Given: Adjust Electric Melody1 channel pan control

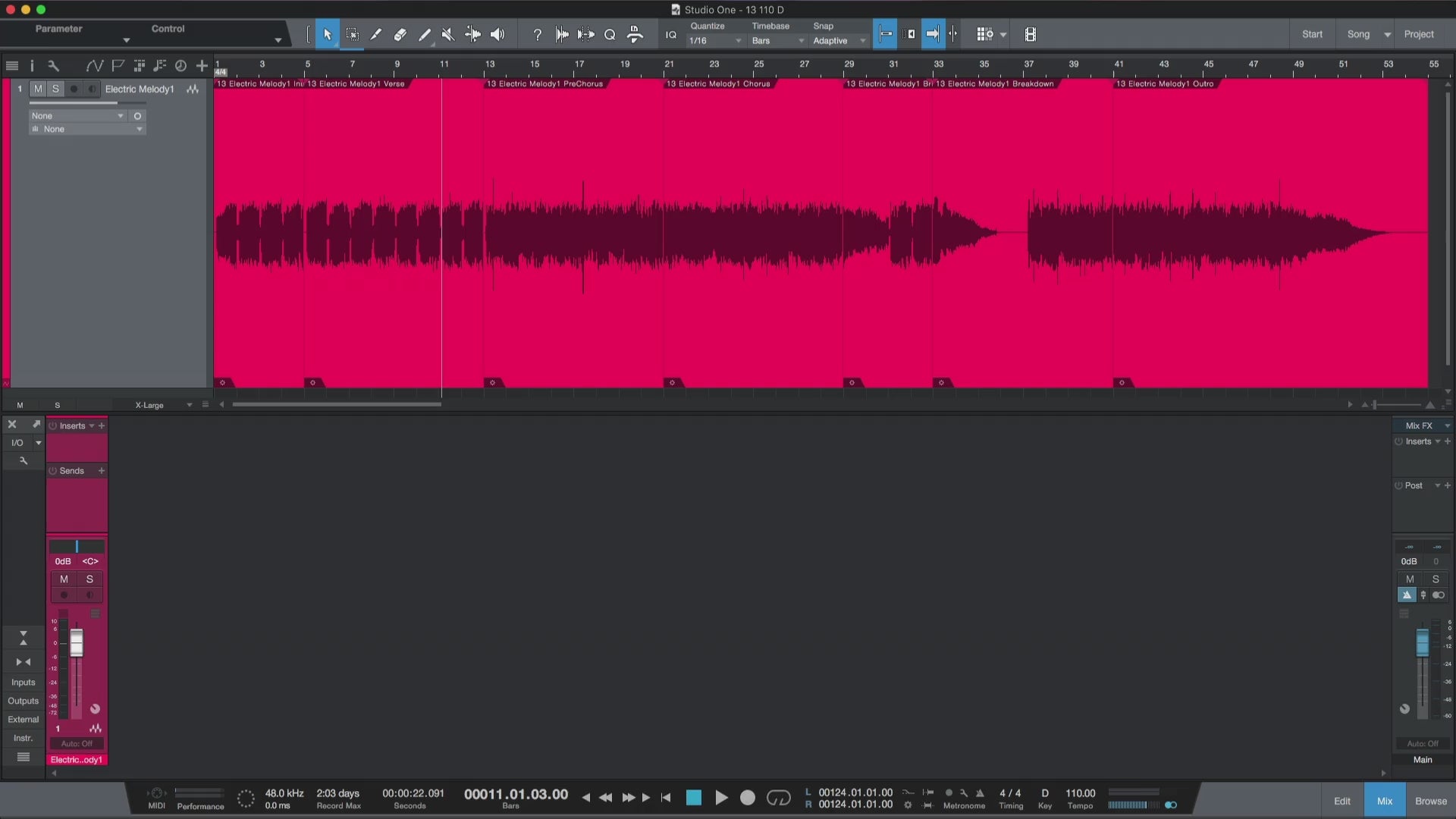Looking at the screenshot, I should [x=77, y=546].
